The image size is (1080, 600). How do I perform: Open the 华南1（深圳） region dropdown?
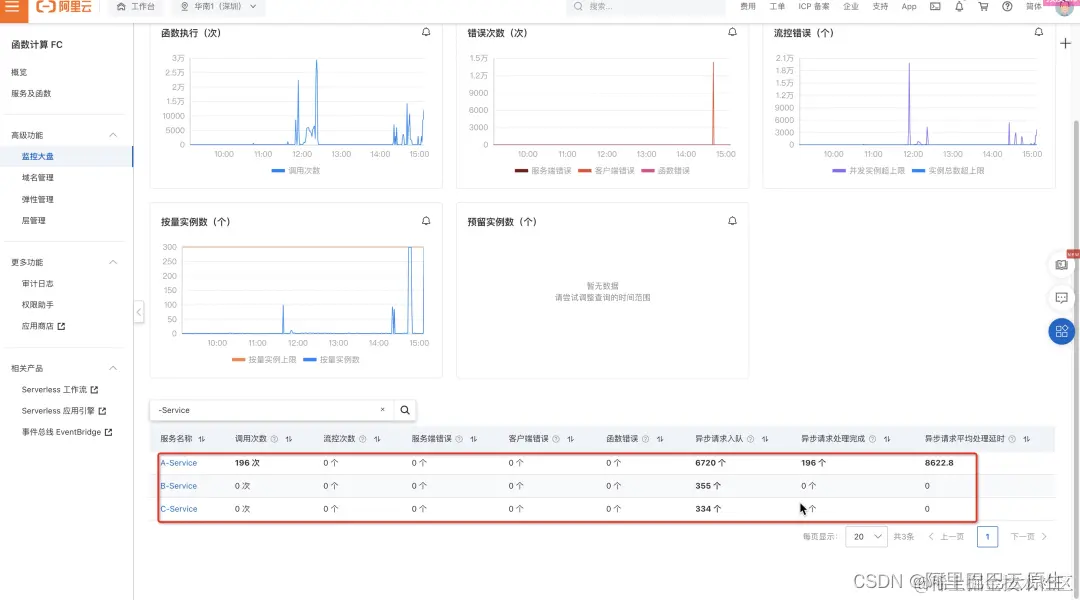click(218, 6)
